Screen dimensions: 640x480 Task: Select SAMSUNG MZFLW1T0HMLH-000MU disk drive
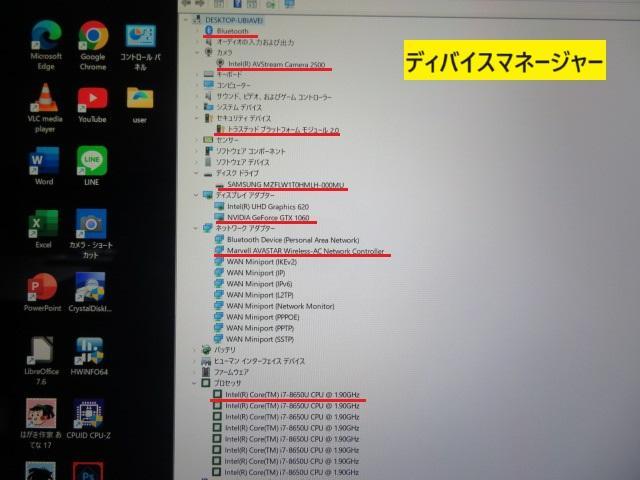click(x=286, y=184)
